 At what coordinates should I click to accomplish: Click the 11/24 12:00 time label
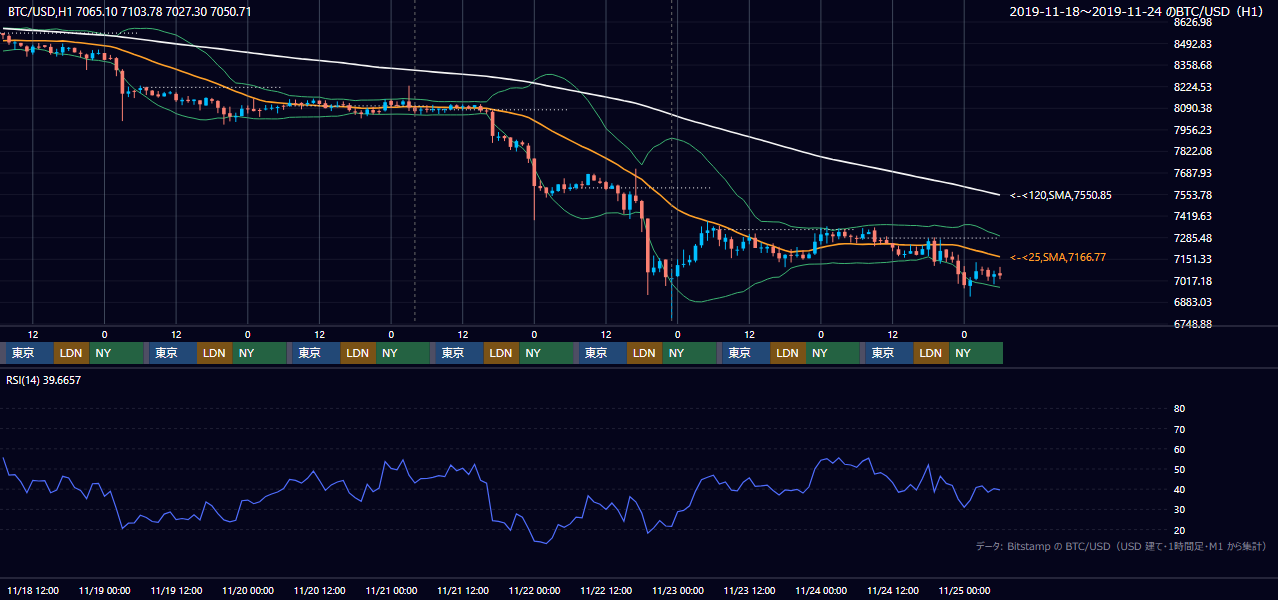[894, 590]
